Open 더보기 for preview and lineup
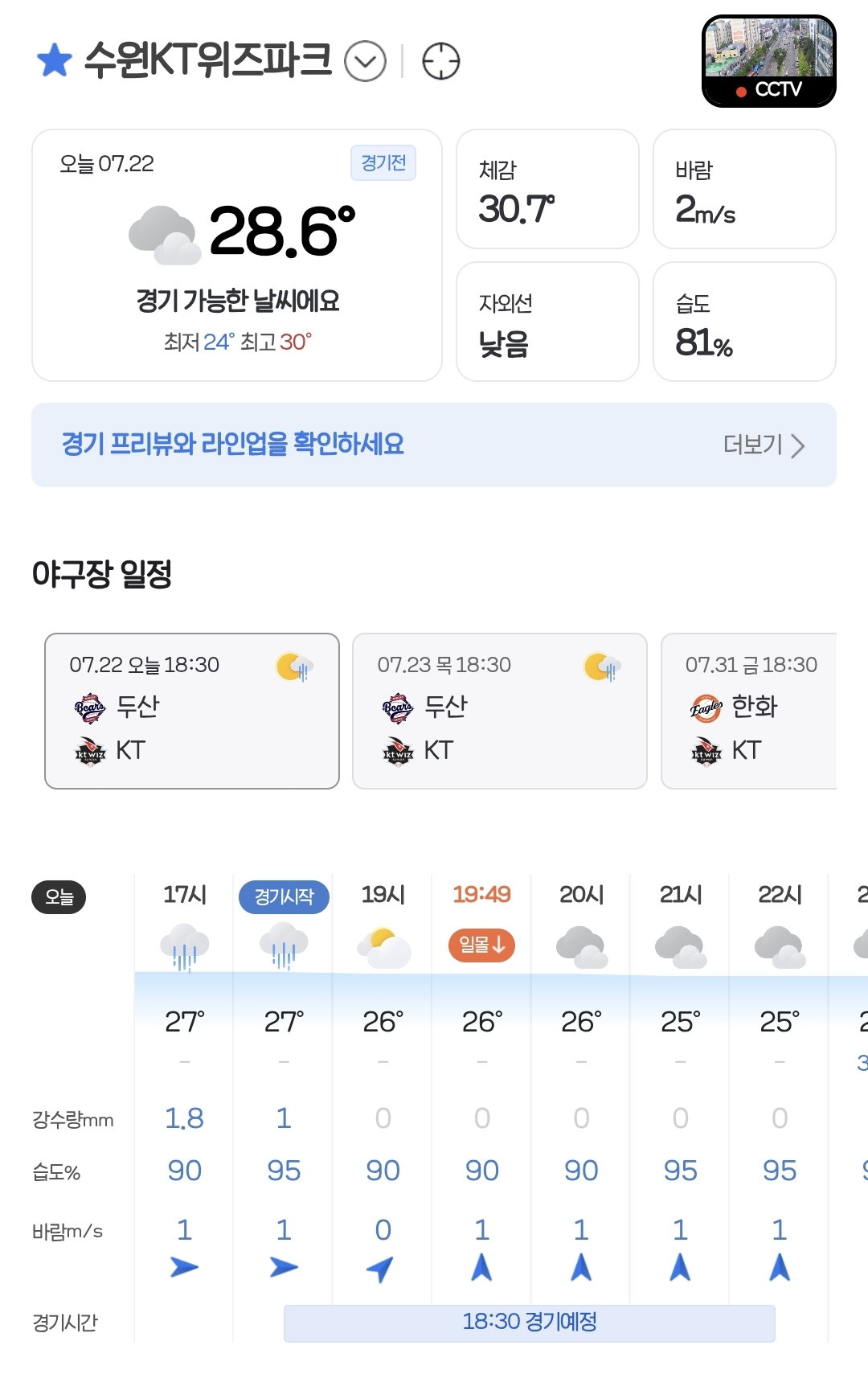Viewport: 868px width, 1374px height. 764,445
